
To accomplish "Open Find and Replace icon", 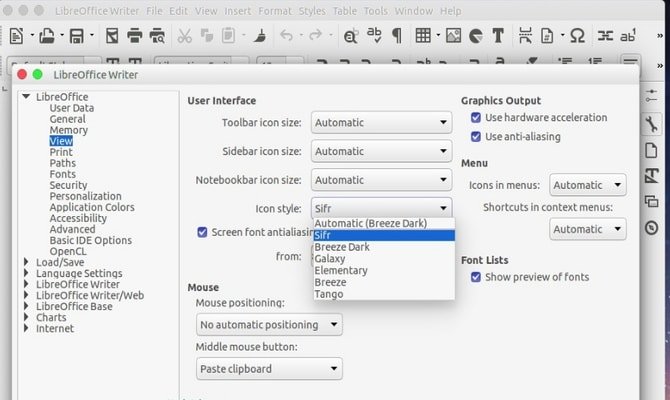I will (x=350, y=37).
